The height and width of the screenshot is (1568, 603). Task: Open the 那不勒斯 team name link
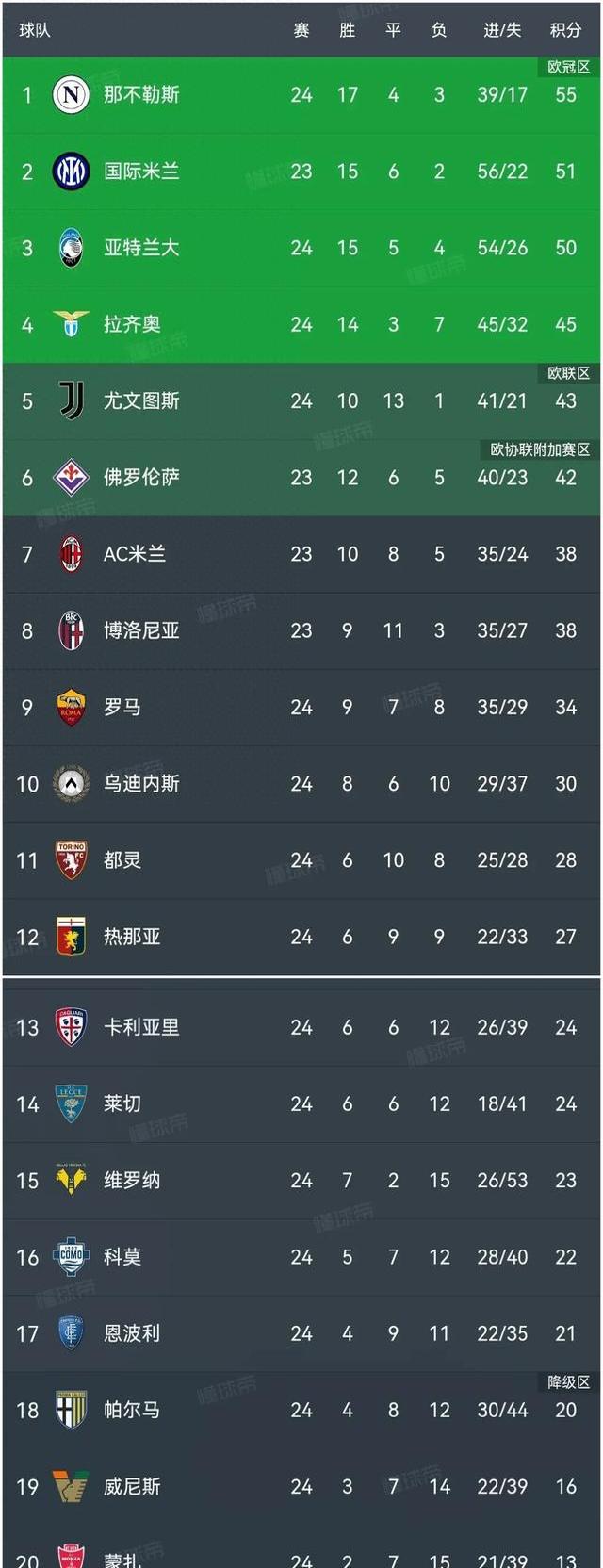coord(141,94)
